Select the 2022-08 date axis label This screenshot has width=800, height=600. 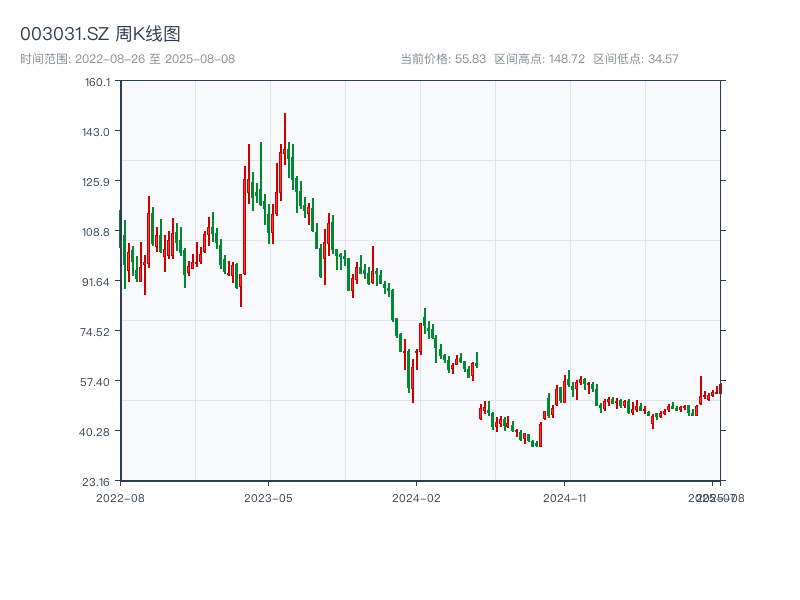pyautogui.click(x=120, y=497)
